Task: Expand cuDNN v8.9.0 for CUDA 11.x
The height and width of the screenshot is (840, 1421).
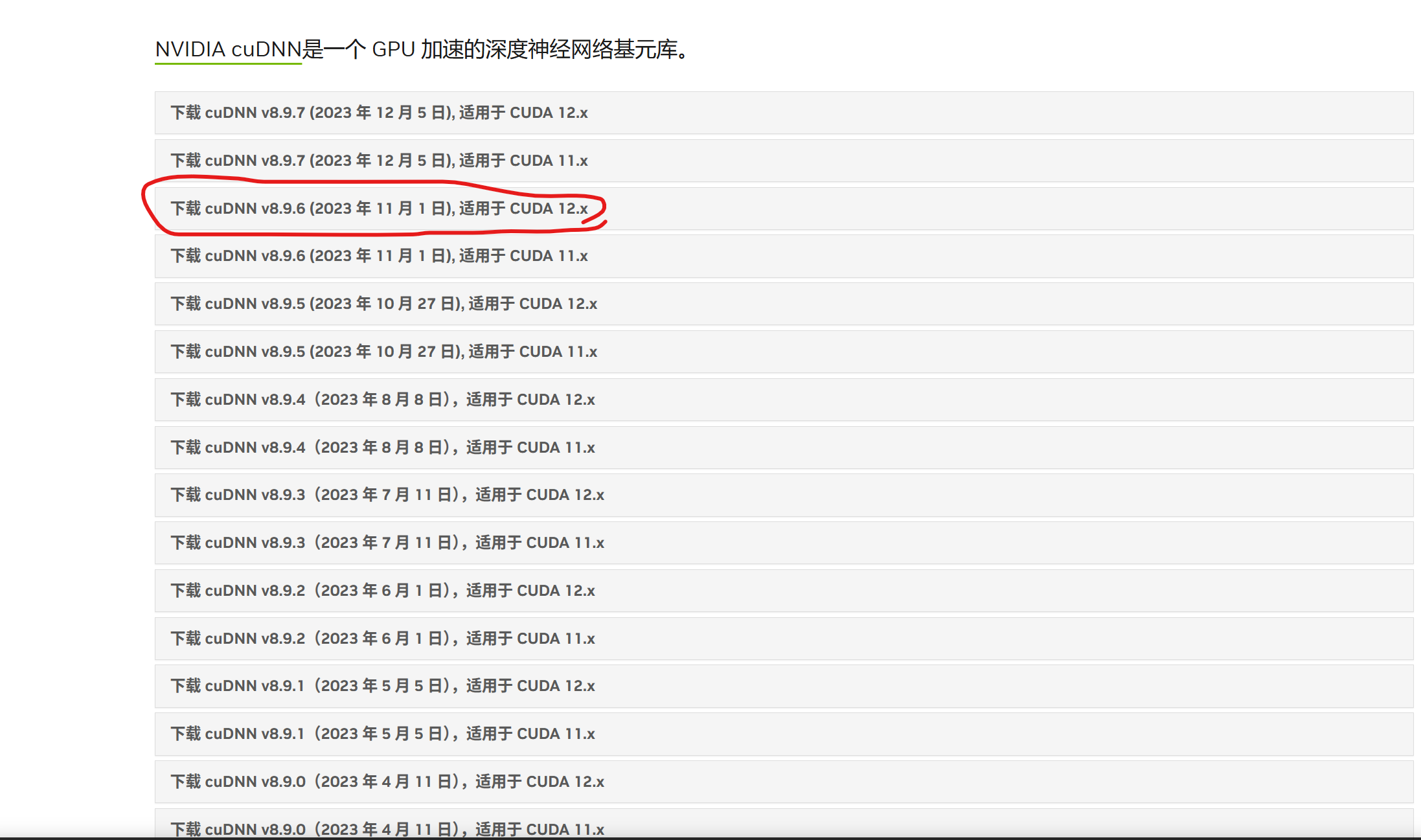Action: coord(387,828)
